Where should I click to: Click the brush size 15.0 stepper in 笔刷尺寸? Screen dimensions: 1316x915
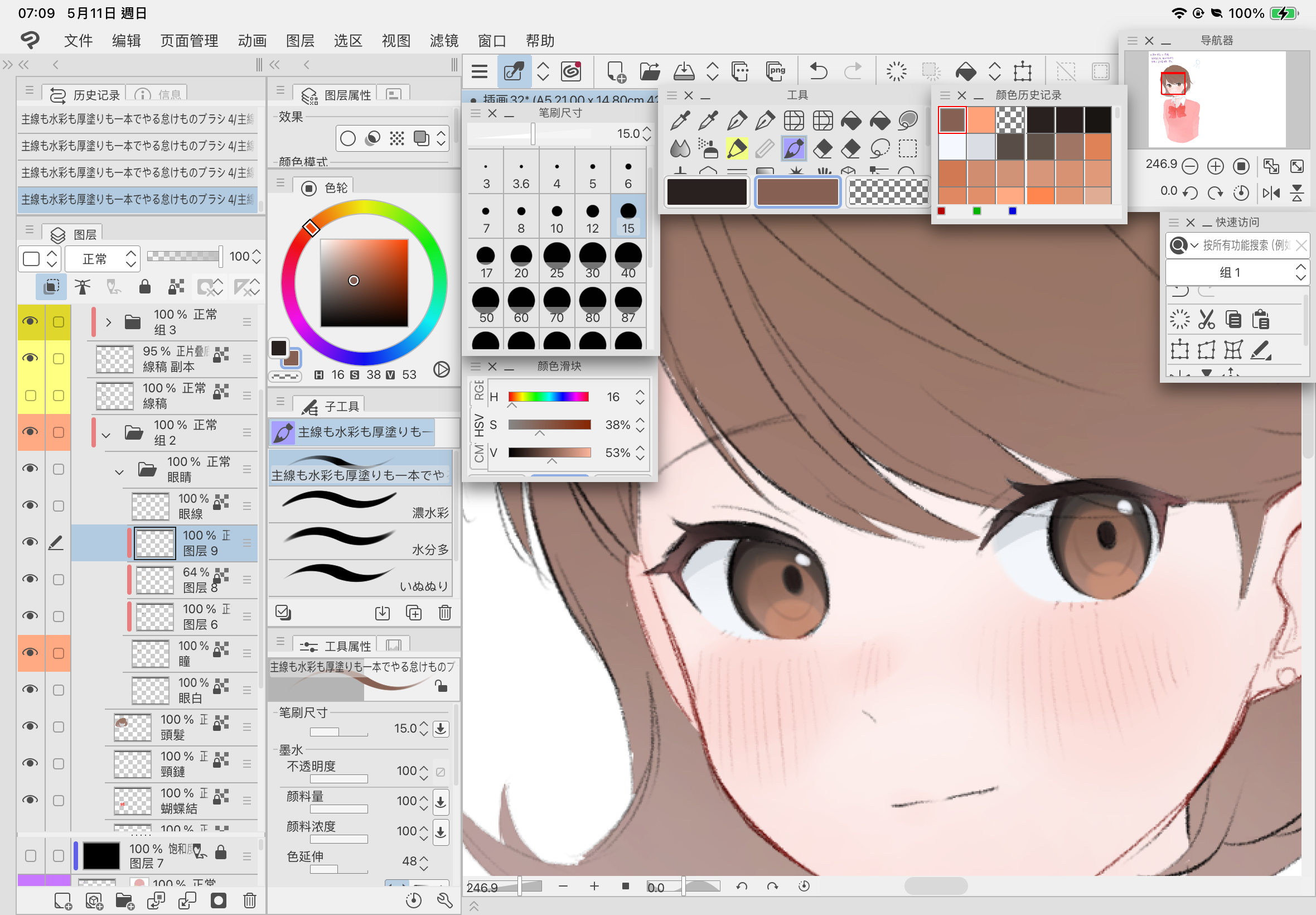[x=647, y=133]
